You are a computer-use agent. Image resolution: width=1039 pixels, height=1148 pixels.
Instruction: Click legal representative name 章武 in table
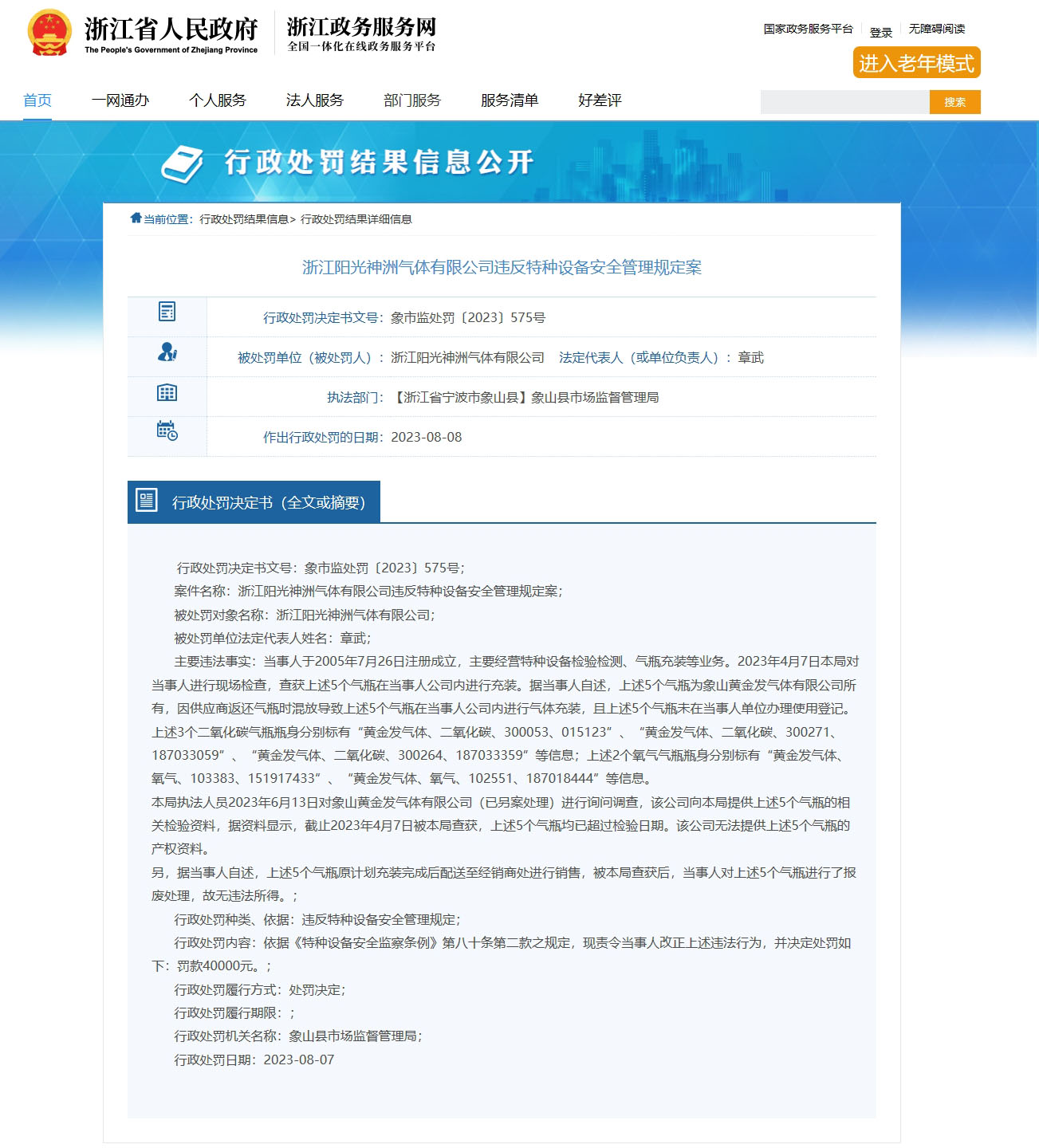(x=751, y=357)
